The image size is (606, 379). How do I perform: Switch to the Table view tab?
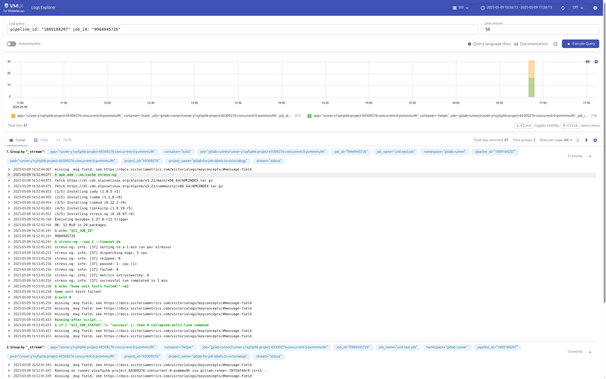click(41, 140)
